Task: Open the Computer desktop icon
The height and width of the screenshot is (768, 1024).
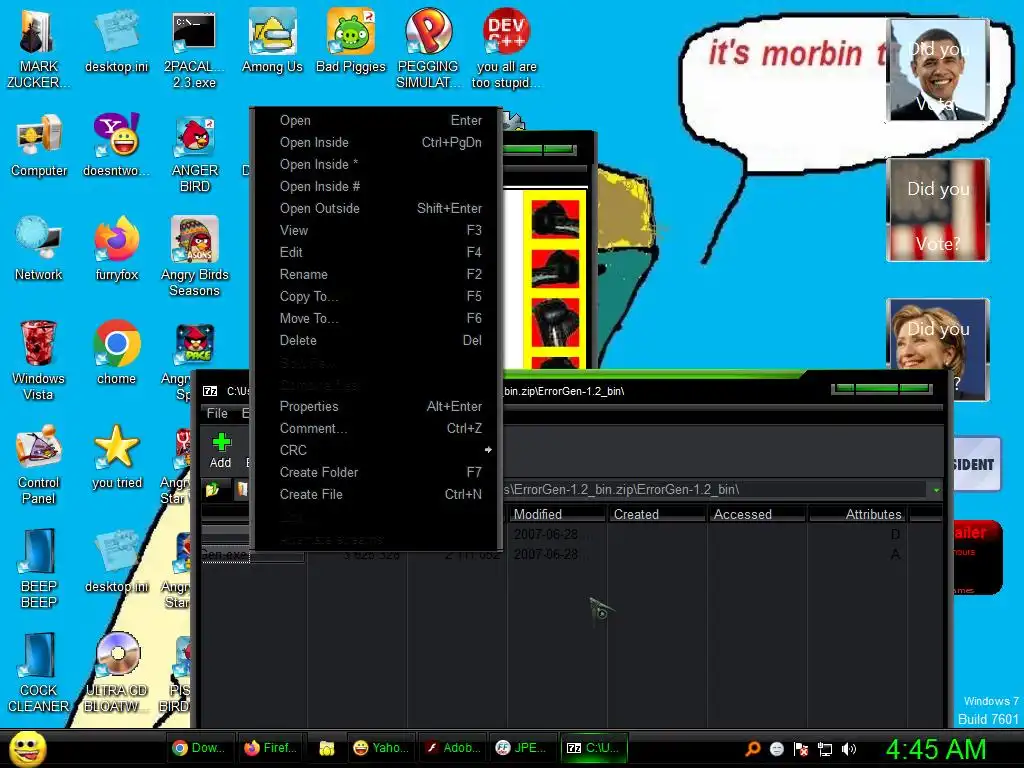Action: pos(39,146)
